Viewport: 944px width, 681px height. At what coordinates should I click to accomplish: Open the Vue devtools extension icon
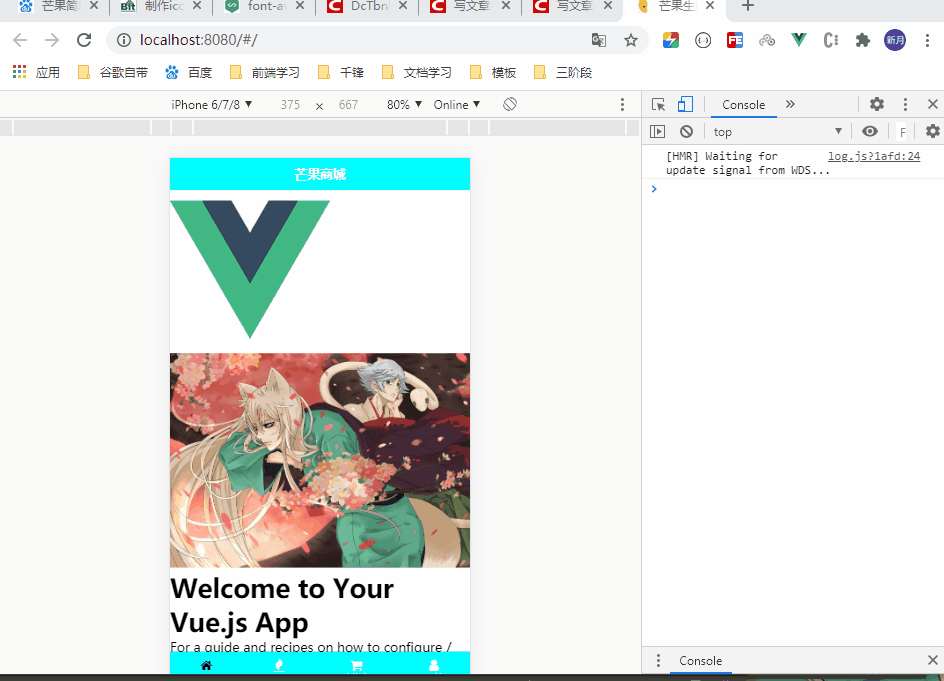799,40
